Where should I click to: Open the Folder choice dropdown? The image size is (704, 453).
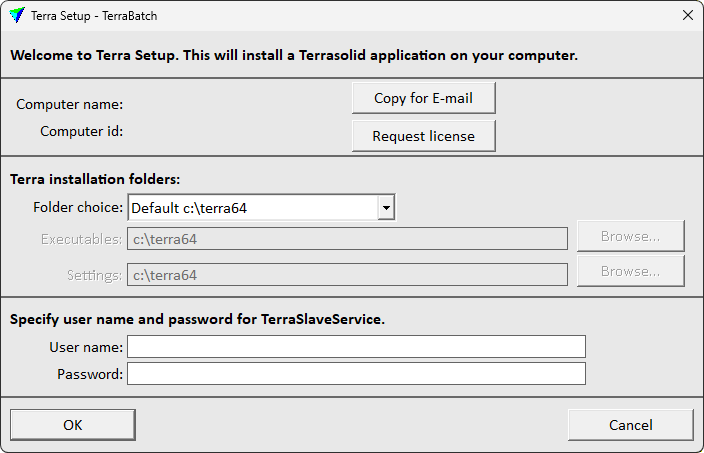261,207
